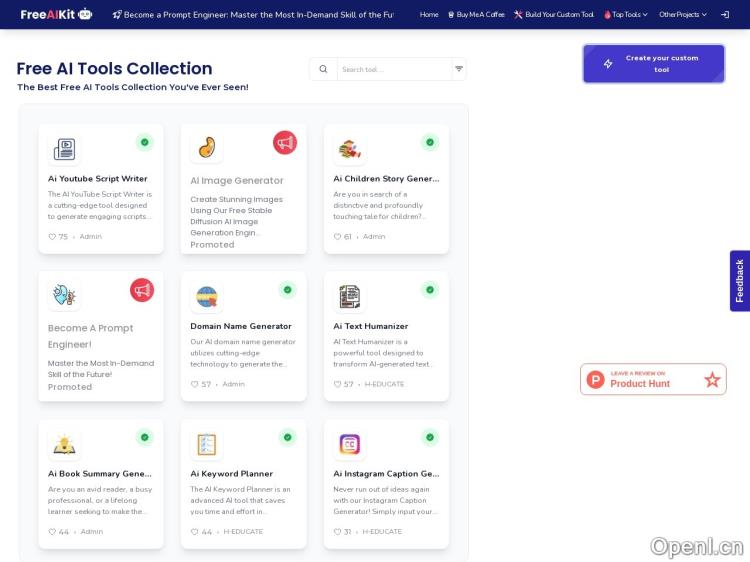Open the Ai Keyword Planner checklist icon

(206, 444)
